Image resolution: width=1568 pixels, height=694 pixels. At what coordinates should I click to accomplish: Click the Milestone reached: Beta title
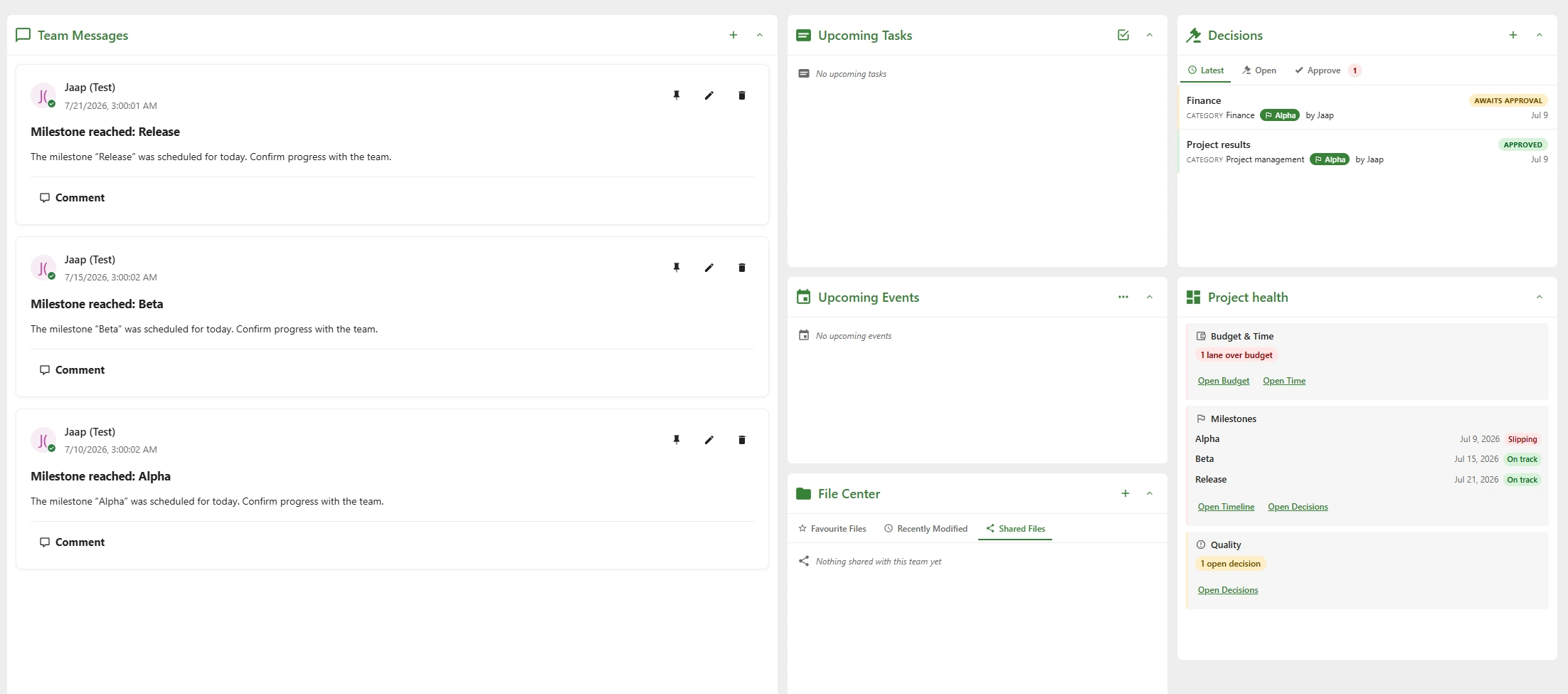tap(97, 304)
